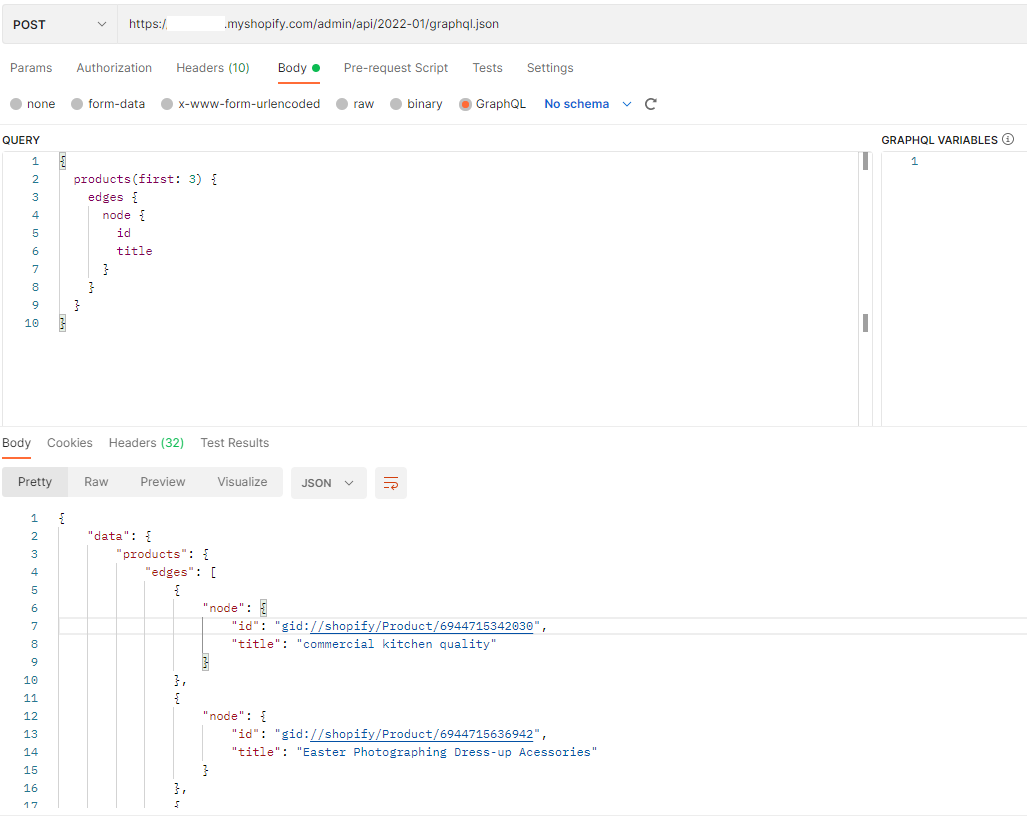Open the response Headers (32) tab

pyautogui.click(x=146, y=443)
